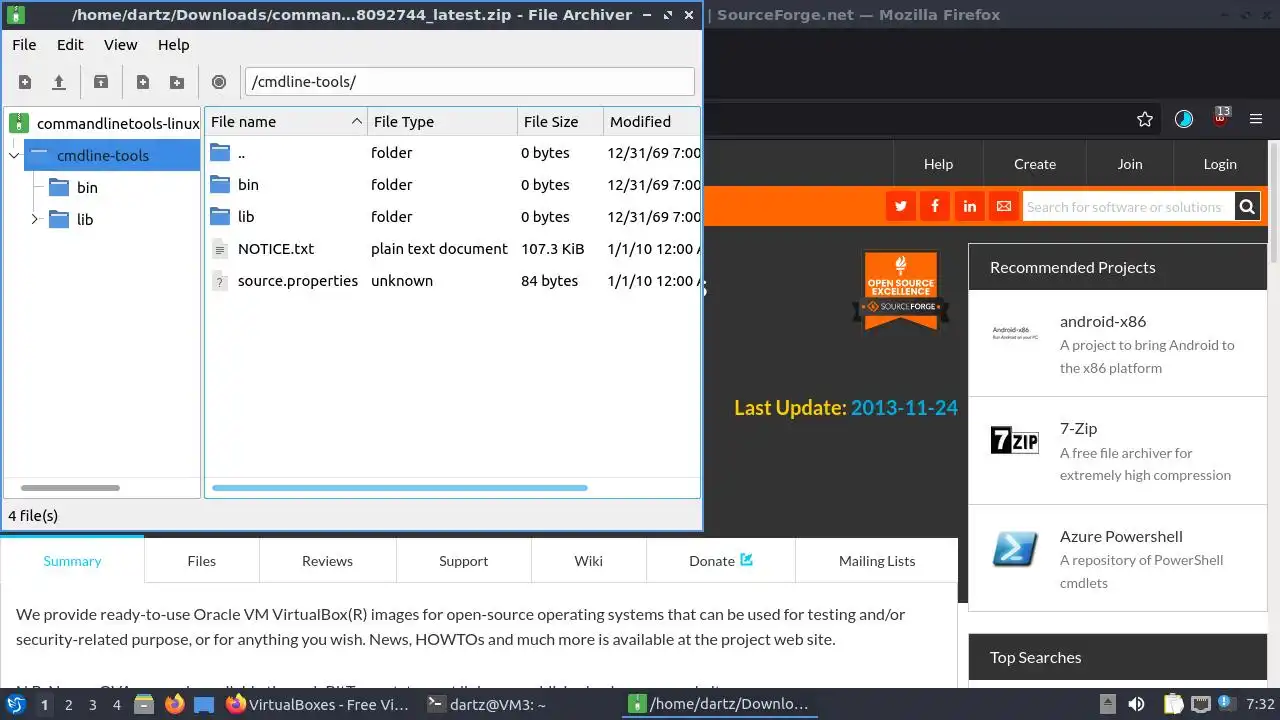Switch to the Support tab
This screenshot has height=720, width=1280.
pos(463,561)
